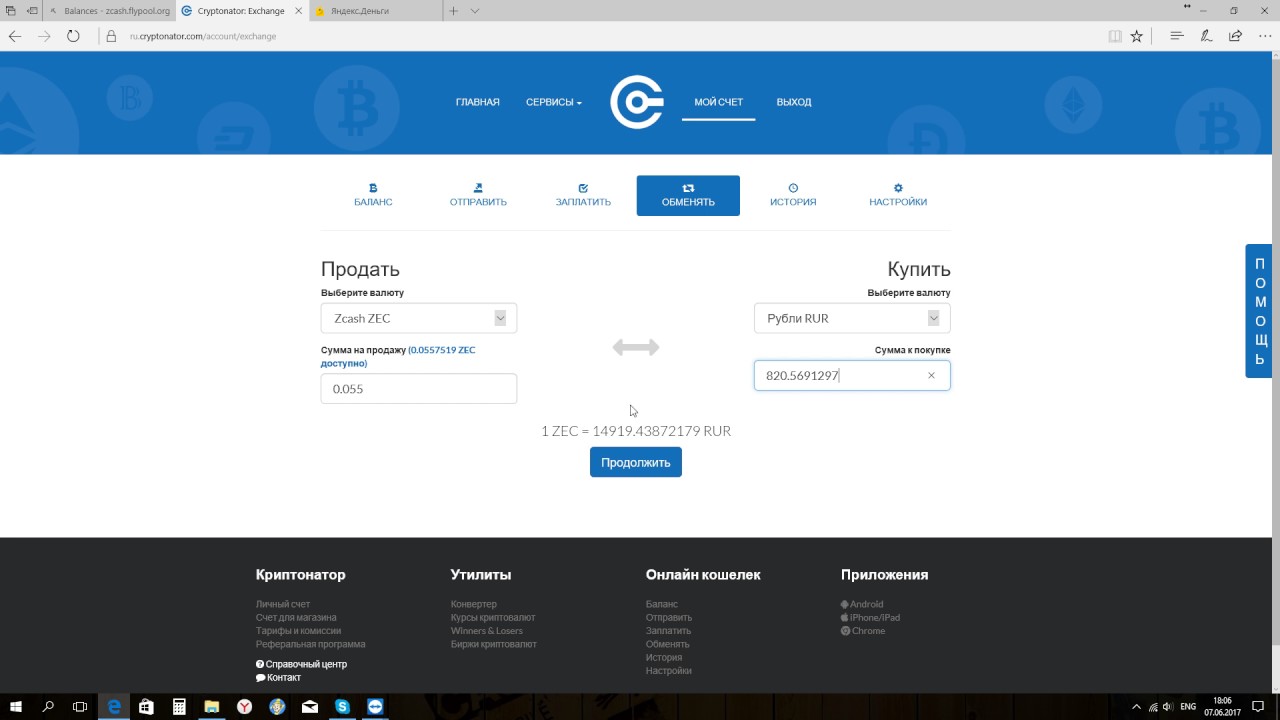Select the ОБМЕНЯТЬ tab
Viewport: 1280px width, 720px height.
(688, 195)
